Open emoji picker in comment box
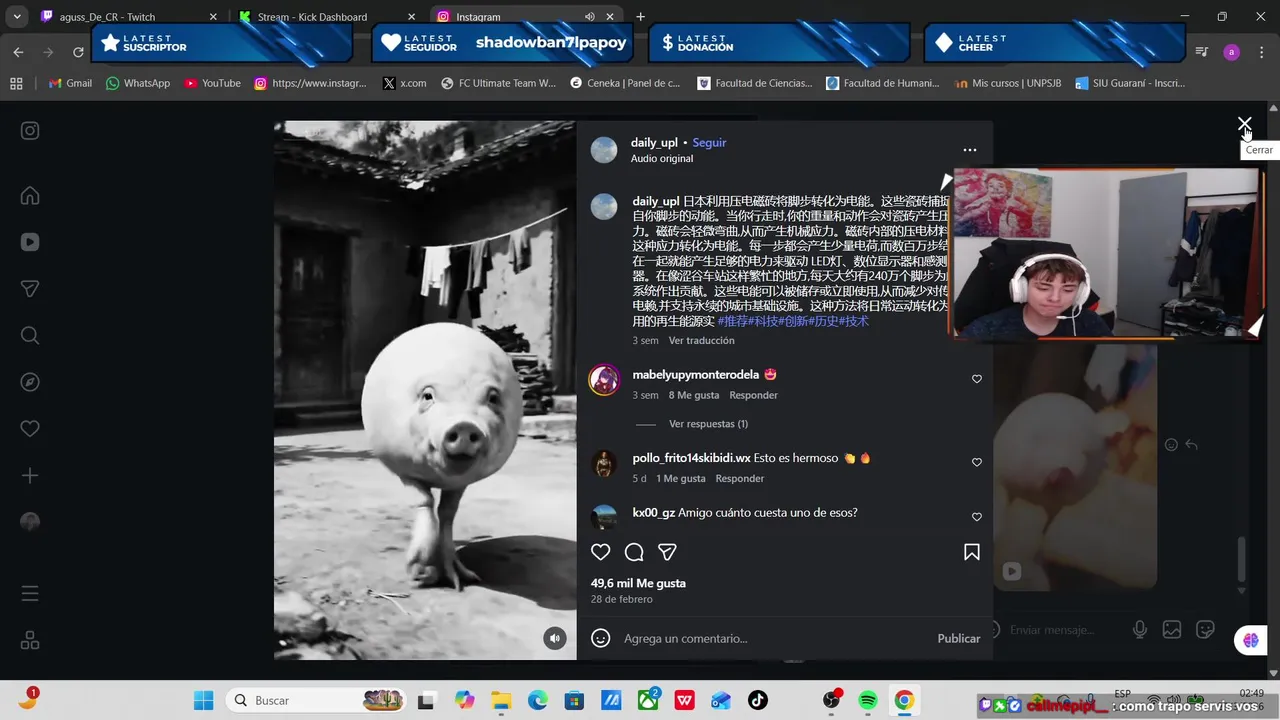Viewport: 1280px width, 720px height. pos(600,638)
